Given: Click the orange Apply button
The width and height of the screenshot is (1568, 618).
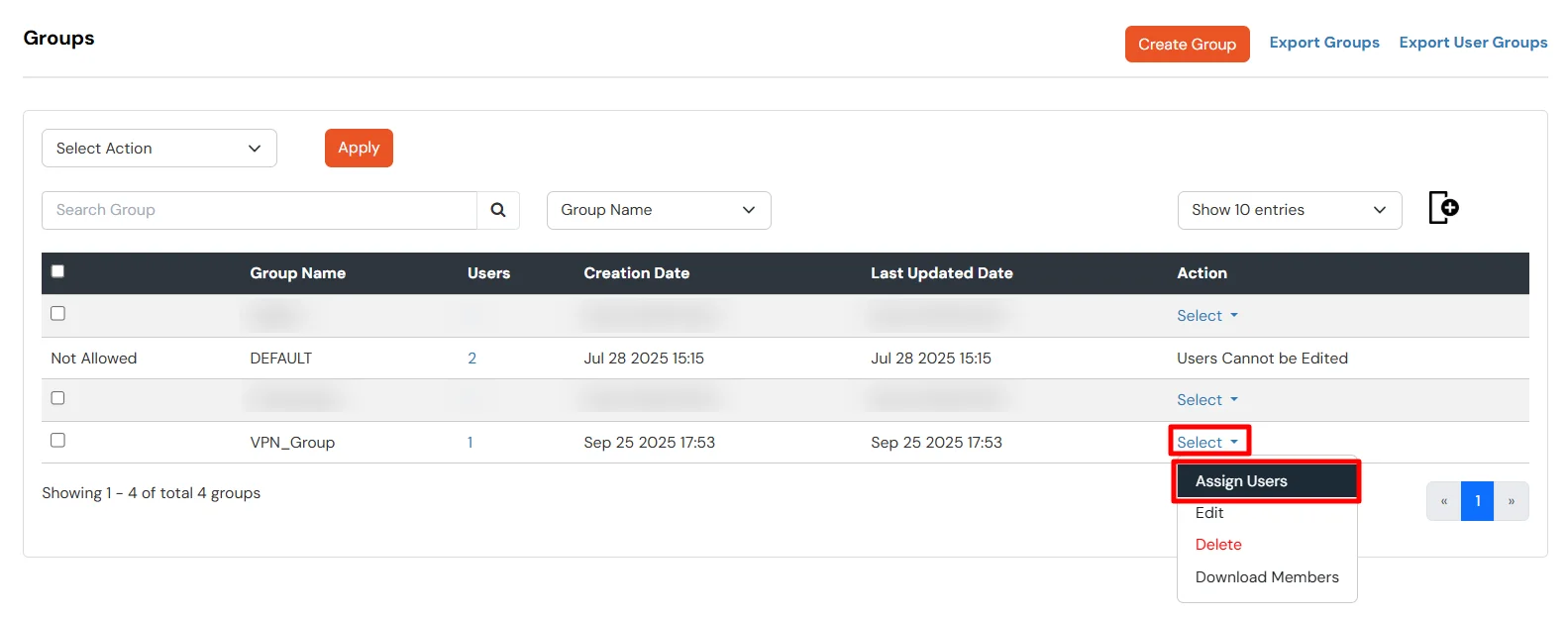Looking at the screenshot, I should [359, 148].
